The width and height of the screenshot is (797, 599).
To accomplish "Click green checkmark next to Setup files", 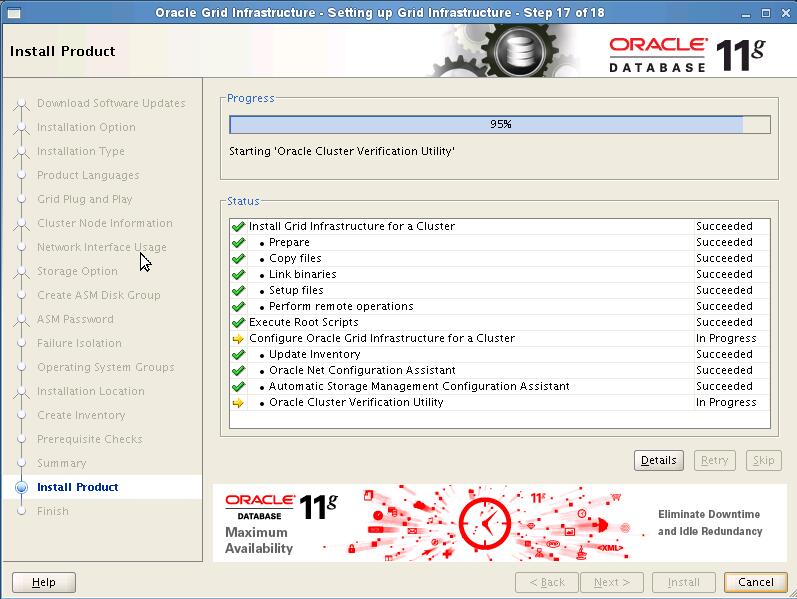I will (238, 290).
